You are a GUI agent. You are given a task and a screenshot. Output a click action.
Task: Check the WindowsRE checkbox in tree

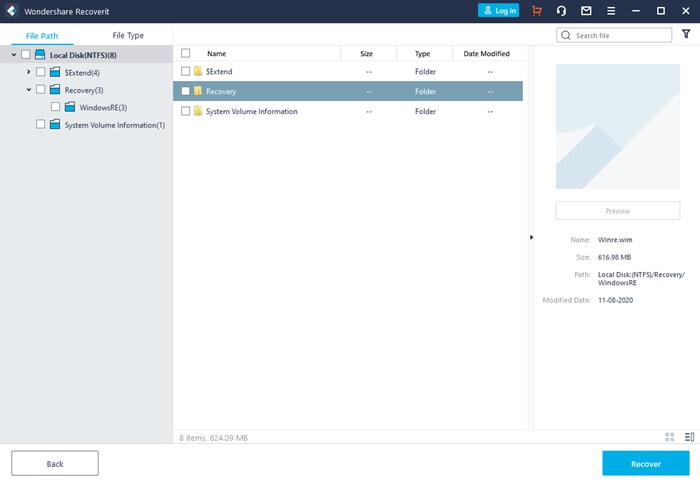pos(56,107)
